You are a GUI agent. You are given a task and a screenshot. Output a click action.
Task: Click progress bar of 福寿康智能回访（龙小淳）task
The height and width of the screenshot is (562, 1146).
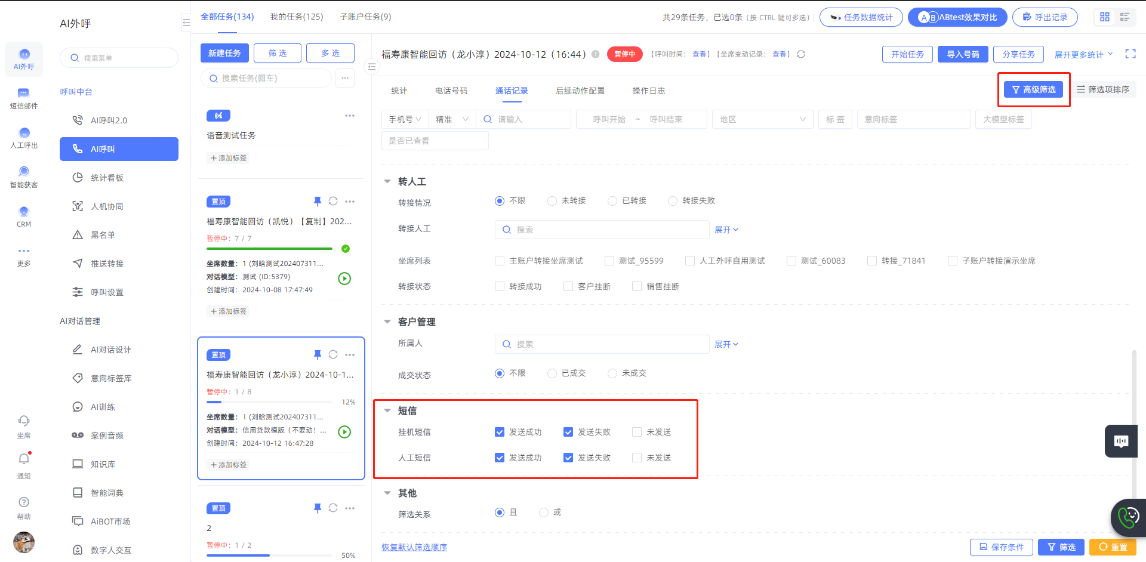pos(270,402)
